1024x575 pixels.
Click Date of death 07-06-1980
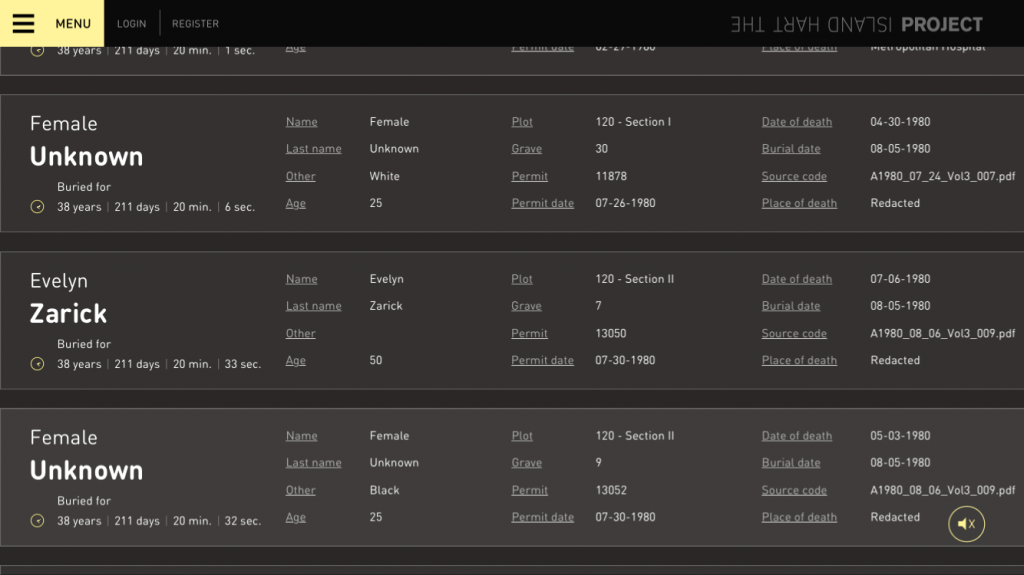click(900, 279)
